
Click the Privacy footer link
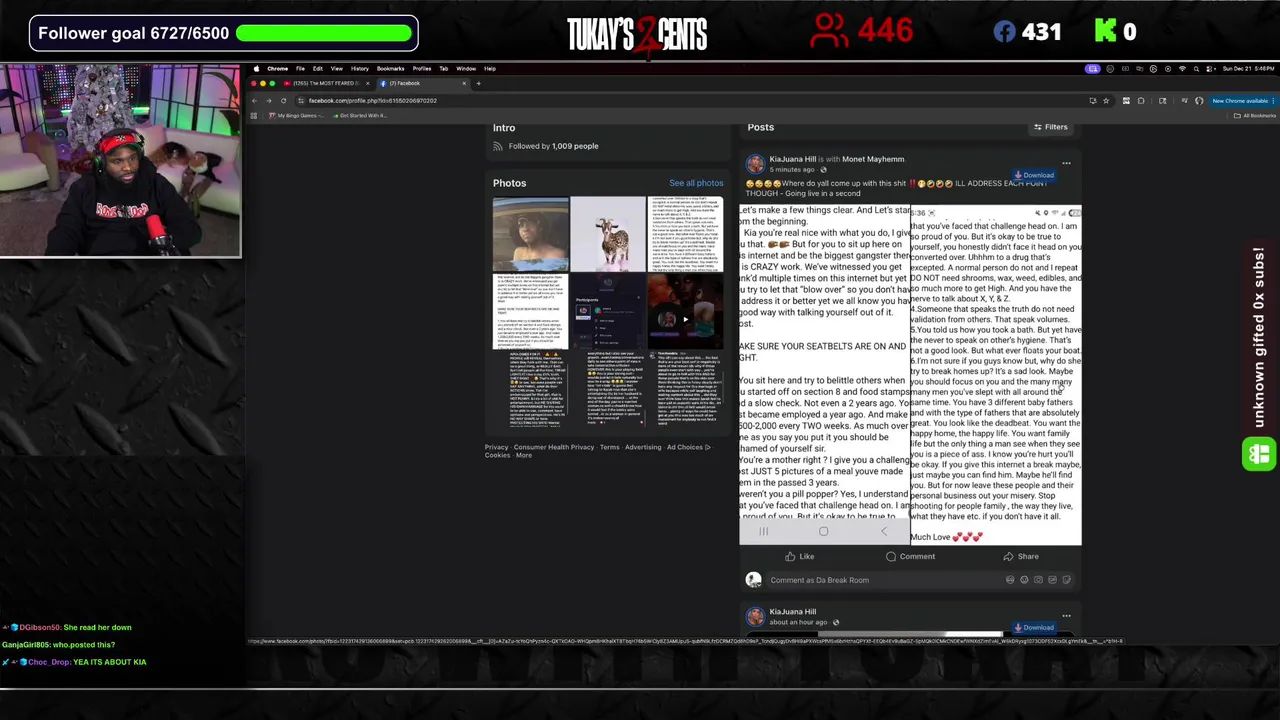[496, 447]
